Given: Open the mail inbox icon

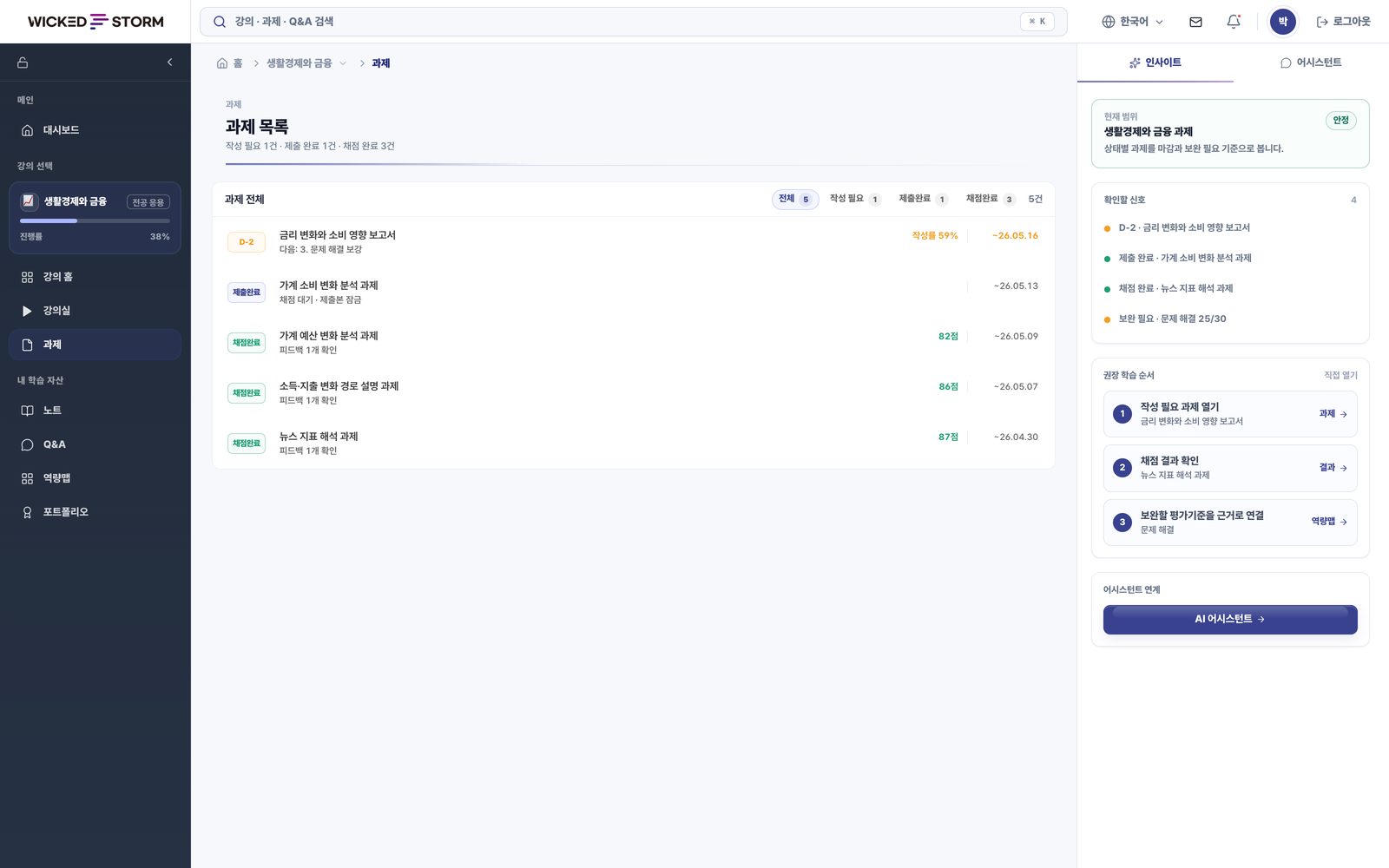Looking at the screenshot, I should click(1195, 22).
